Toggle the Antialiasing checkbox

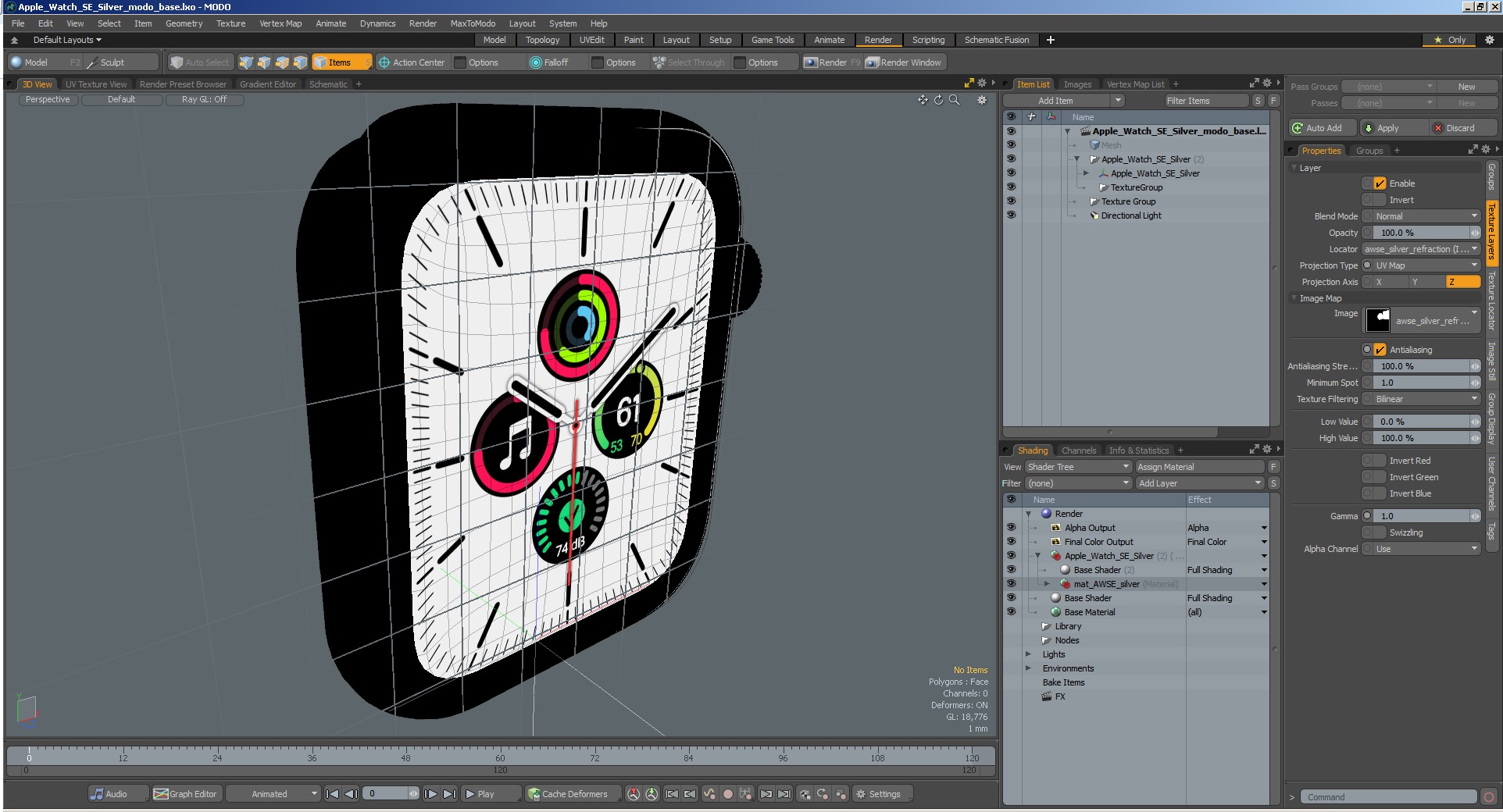[x=1380, y=350]
